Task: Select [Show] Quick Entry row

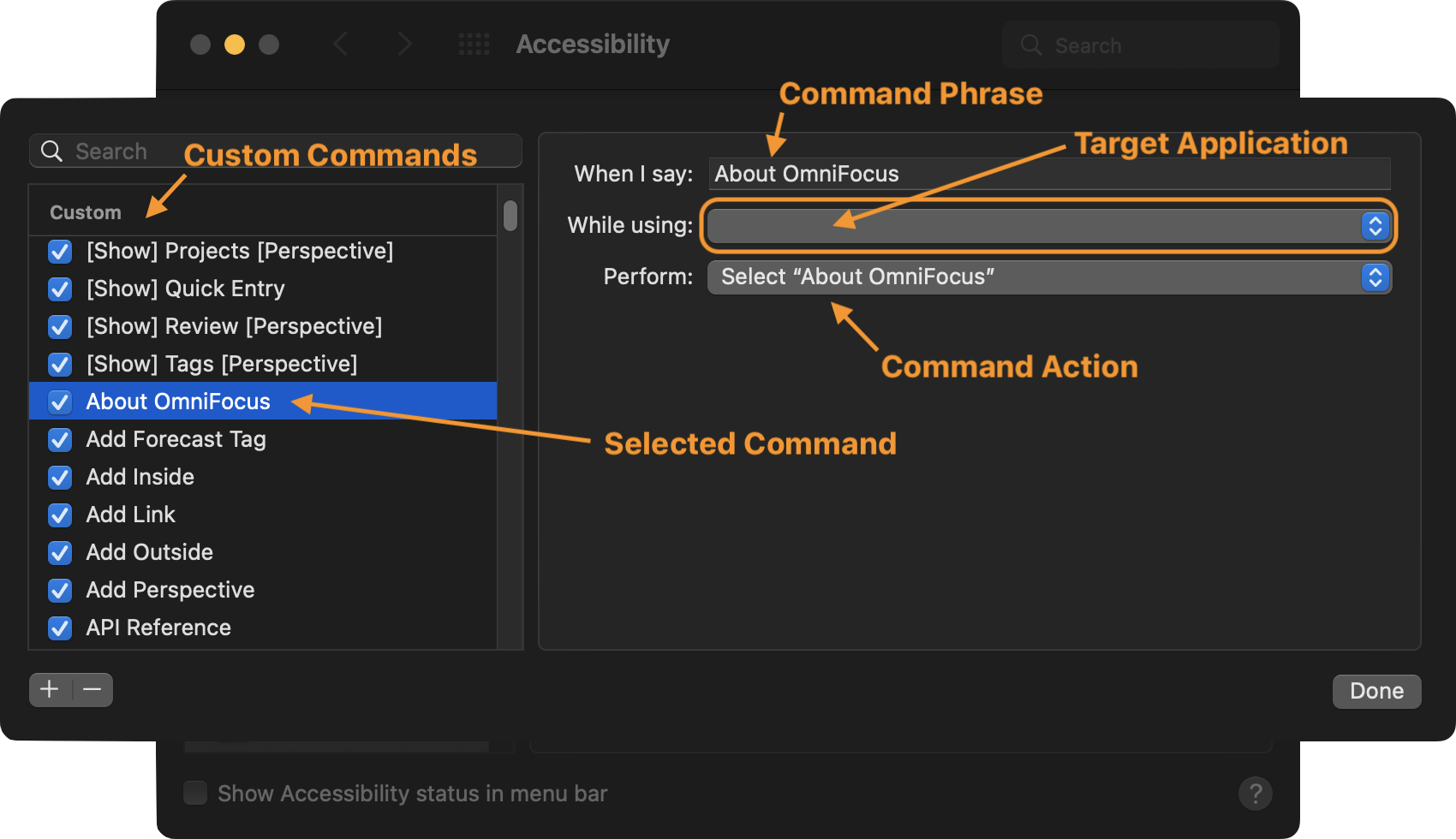Action: pyautogui.click(x=263, y=289)
